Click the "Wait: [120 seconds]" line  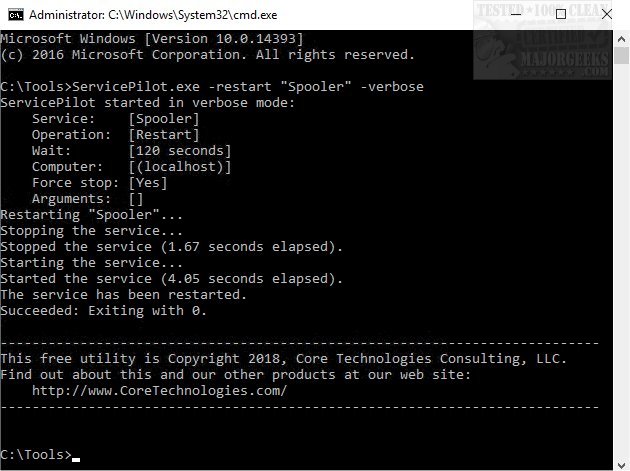click(131, 151)
